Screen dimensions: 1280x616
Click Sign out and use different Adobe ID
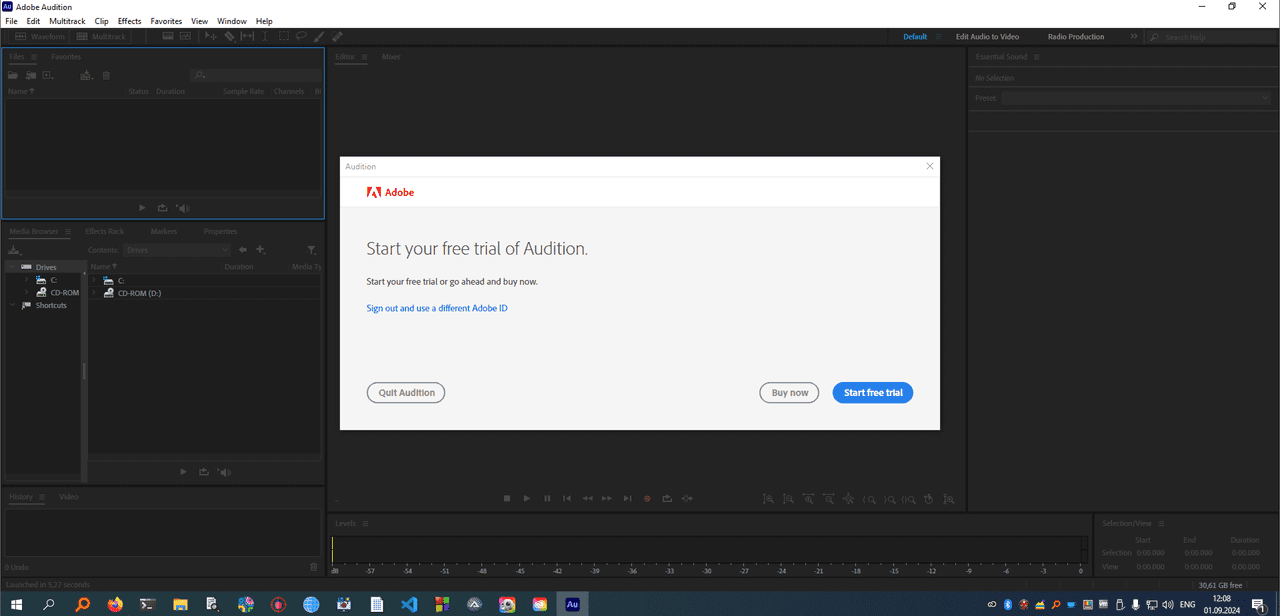click(x=437, y=308)
